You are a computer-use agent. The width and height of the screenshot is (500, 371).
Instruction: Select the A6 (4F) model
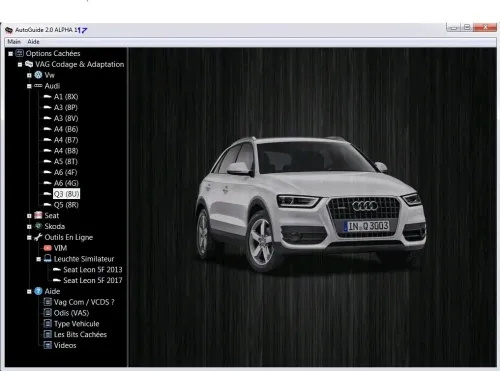tap(66, 172)
